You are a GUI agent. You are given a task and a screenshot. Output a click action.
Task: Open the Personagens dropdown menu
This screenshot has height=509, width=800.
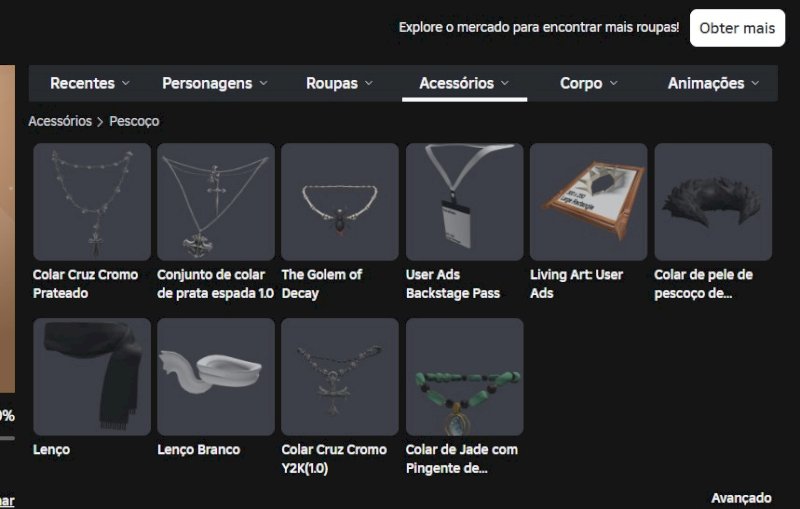coord(215,83)
